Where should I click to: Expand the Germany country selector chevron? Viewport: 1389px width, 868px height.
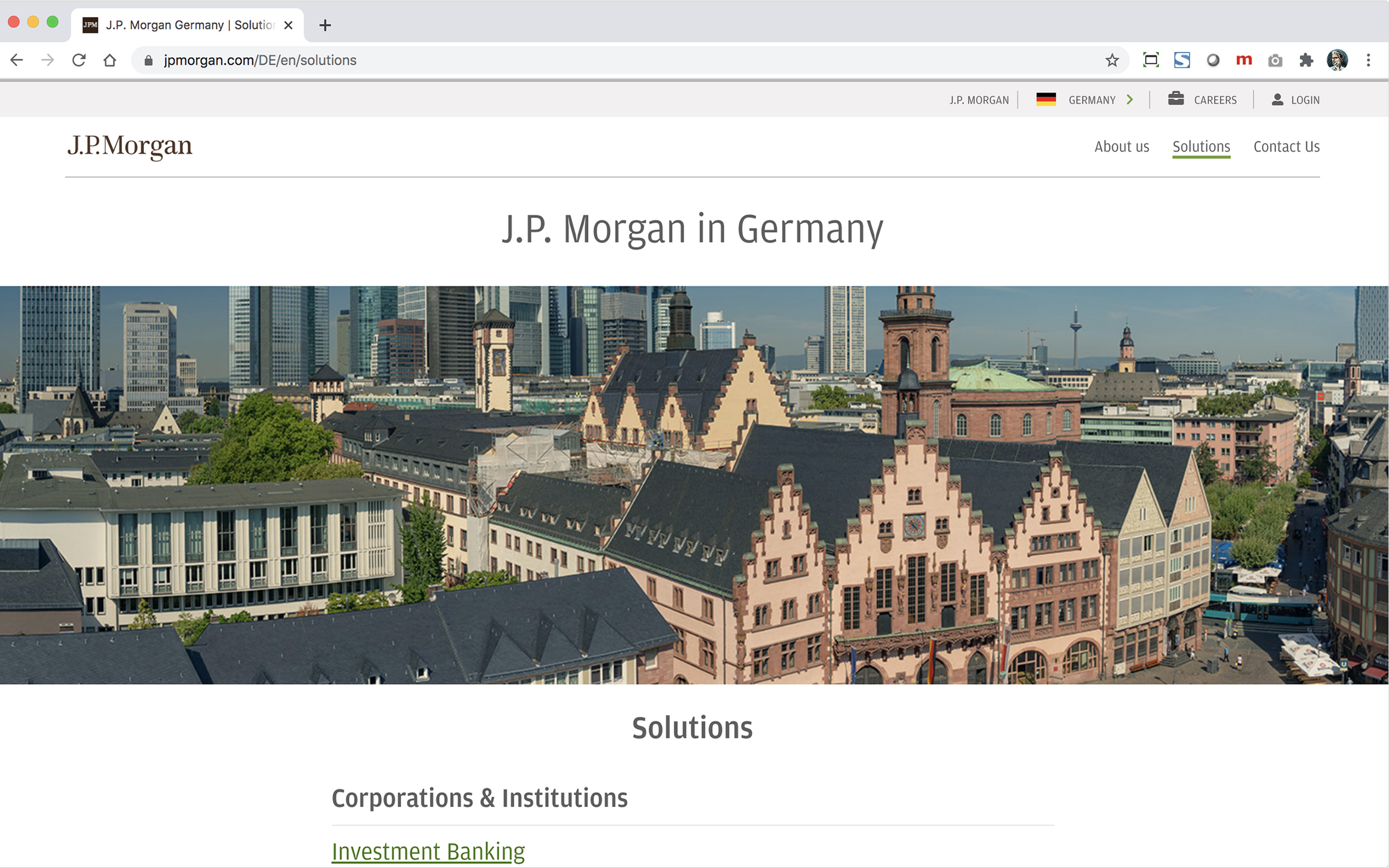(x=1130, y=100)
